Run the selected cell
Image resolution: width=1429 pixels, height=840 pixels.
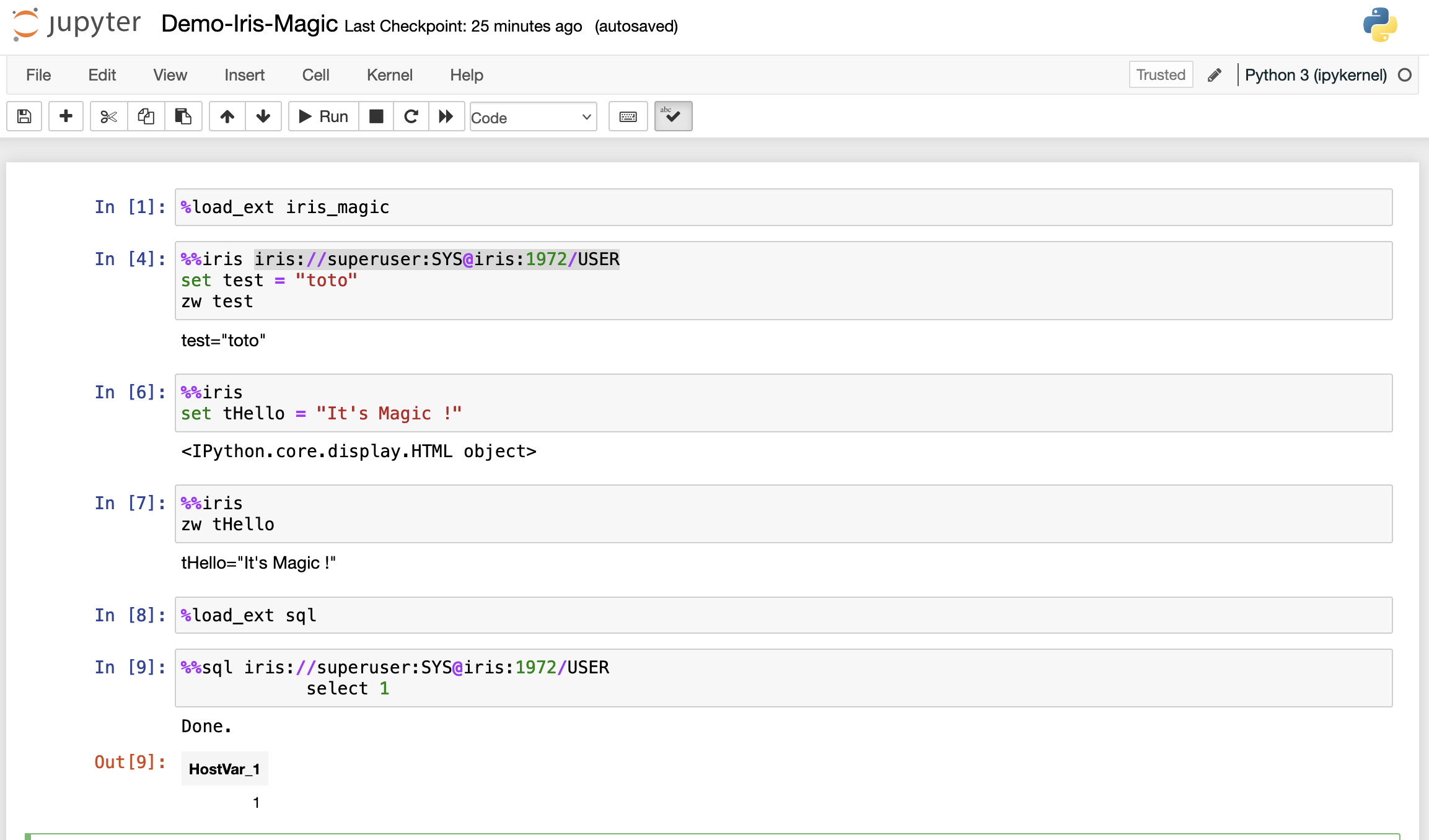pyautogui.click(x=322, y=116)
